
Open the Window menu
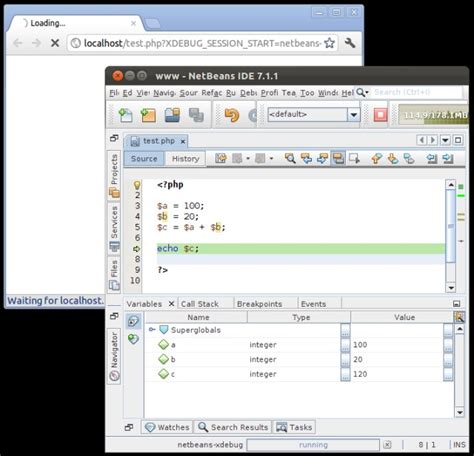click(328, 93)
